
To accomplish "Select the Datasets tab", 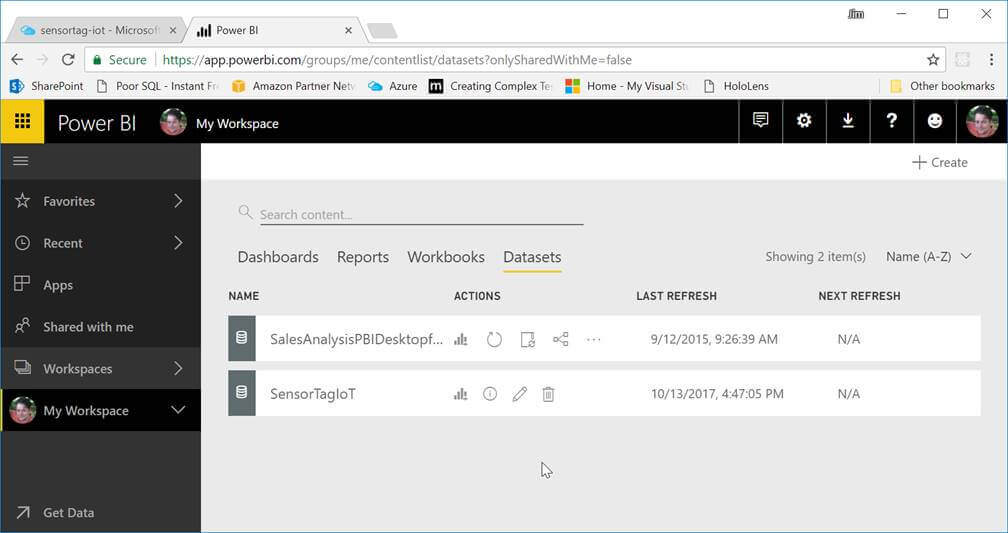I will click(x=532, y=257).
